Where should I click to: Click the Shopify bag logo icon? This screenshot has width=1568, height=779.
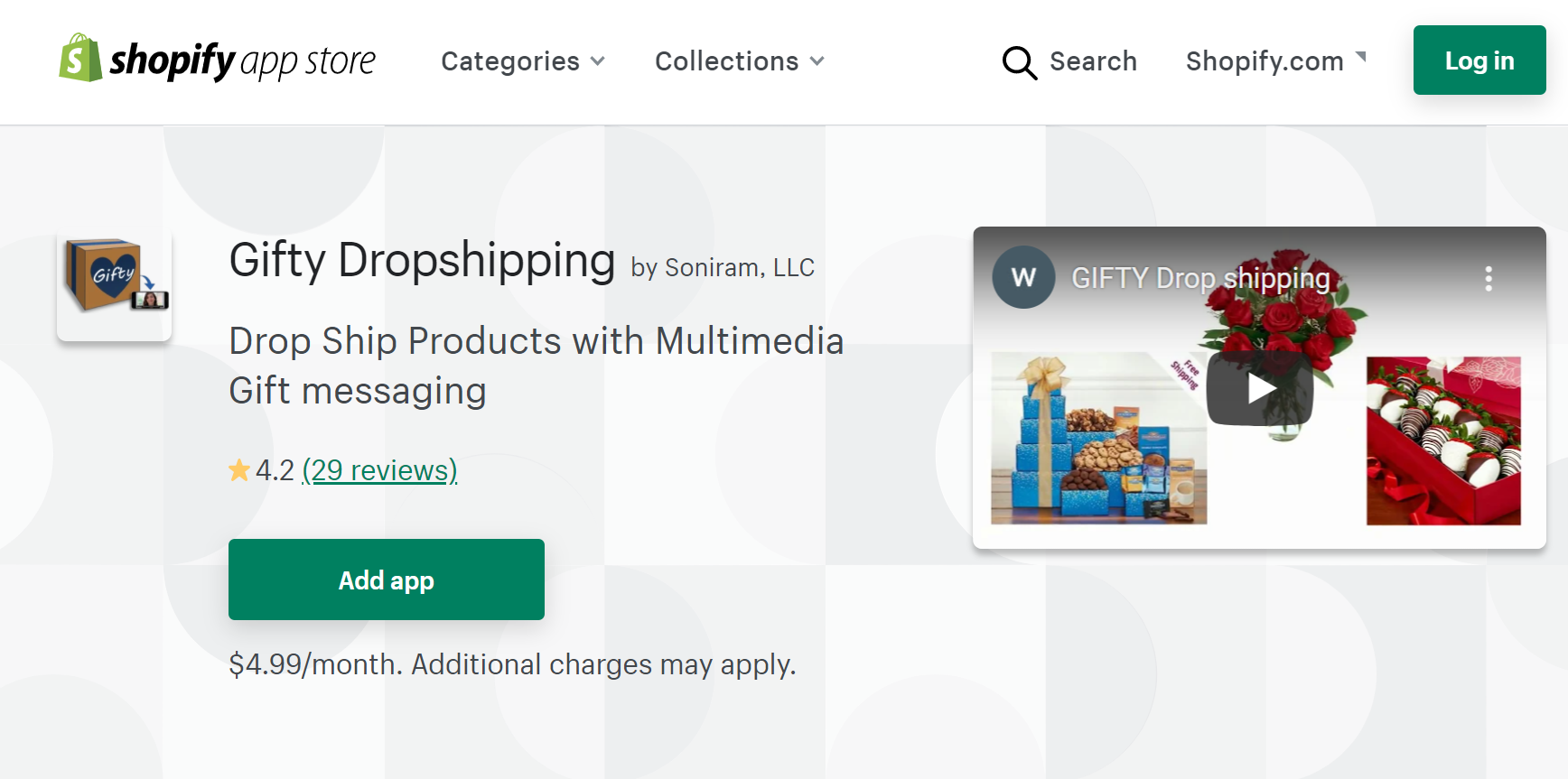click(79, 59)
